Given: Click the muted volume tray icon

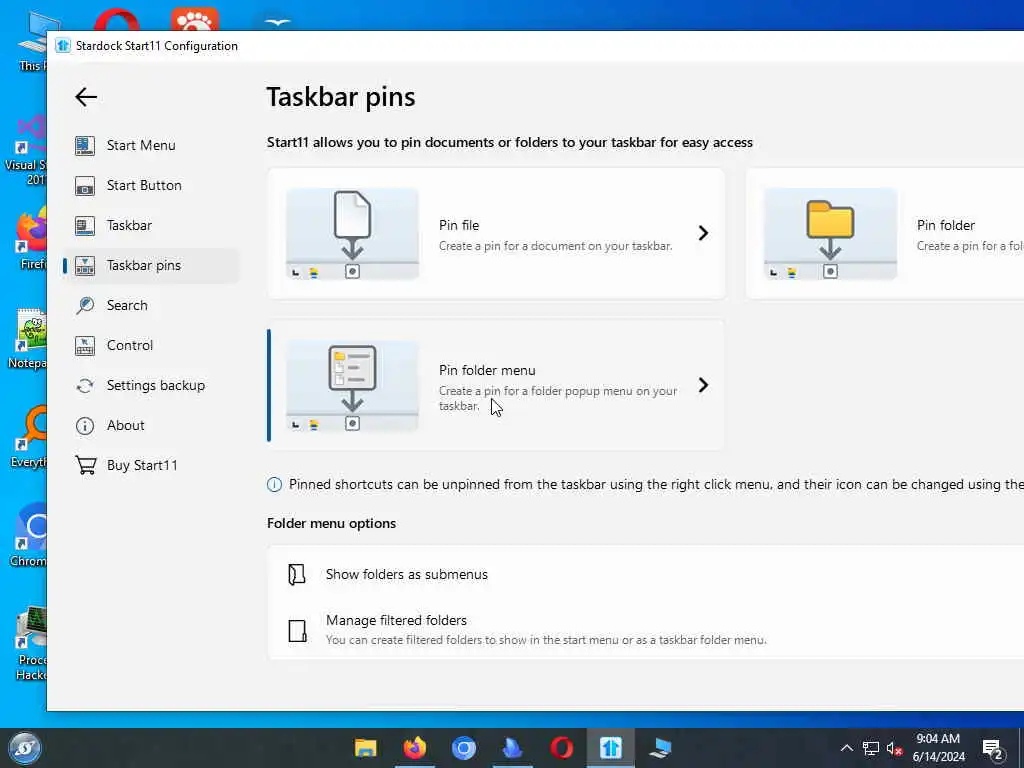Looking at the screenshot, I should tap(895, 748).
